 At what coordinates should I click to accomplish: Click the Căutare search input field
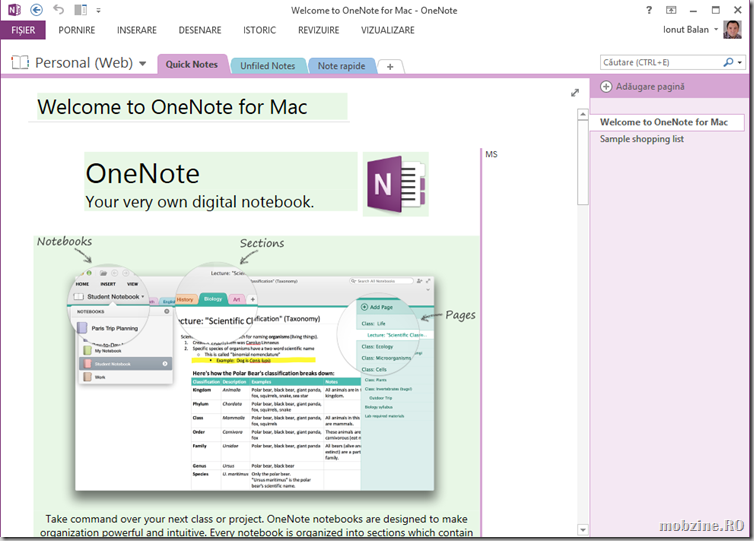(x=661, y=63)
